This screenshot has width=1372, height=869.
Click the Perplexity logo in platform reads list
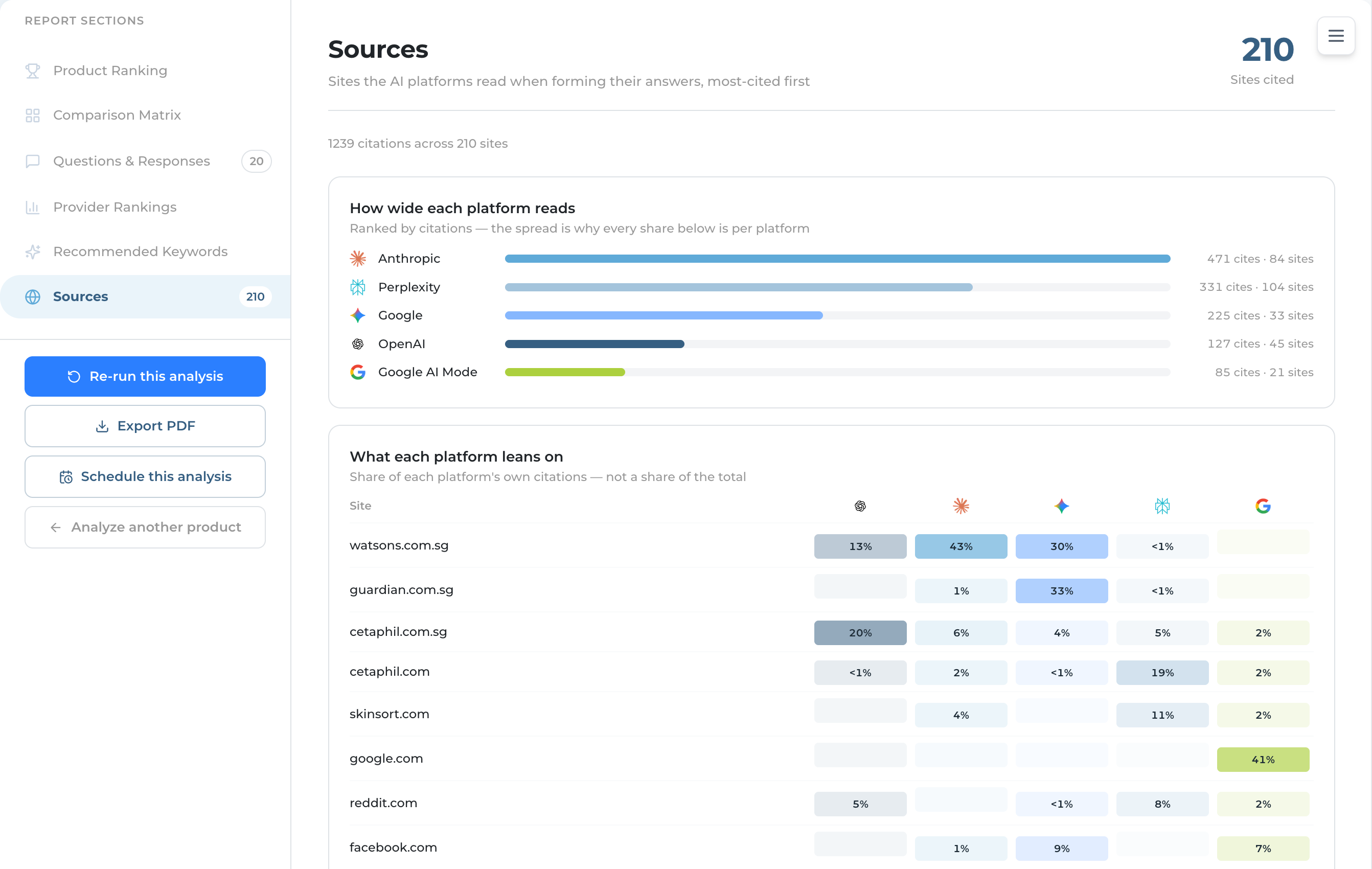(x=358, y=287)
